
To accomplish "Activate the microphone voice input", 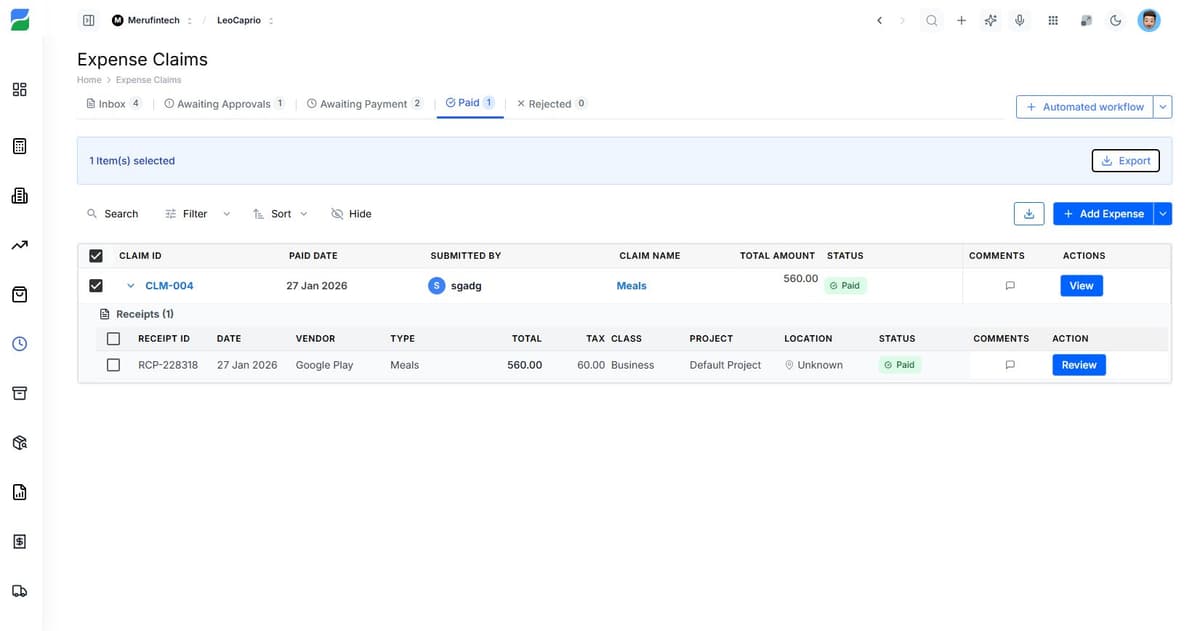I will [x=1020, y=19].
